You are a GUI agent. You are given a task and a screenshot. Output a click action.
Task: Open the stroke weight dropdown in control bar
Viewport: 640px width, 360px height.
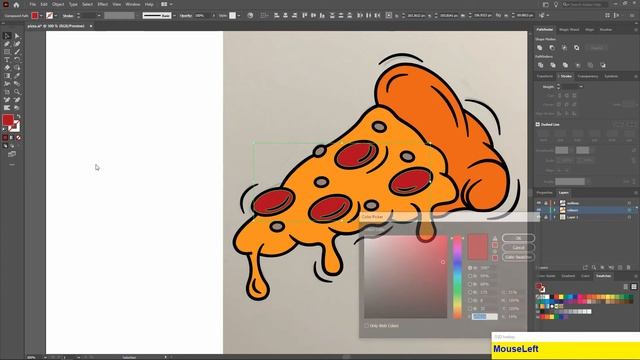(x=99, y=16)
